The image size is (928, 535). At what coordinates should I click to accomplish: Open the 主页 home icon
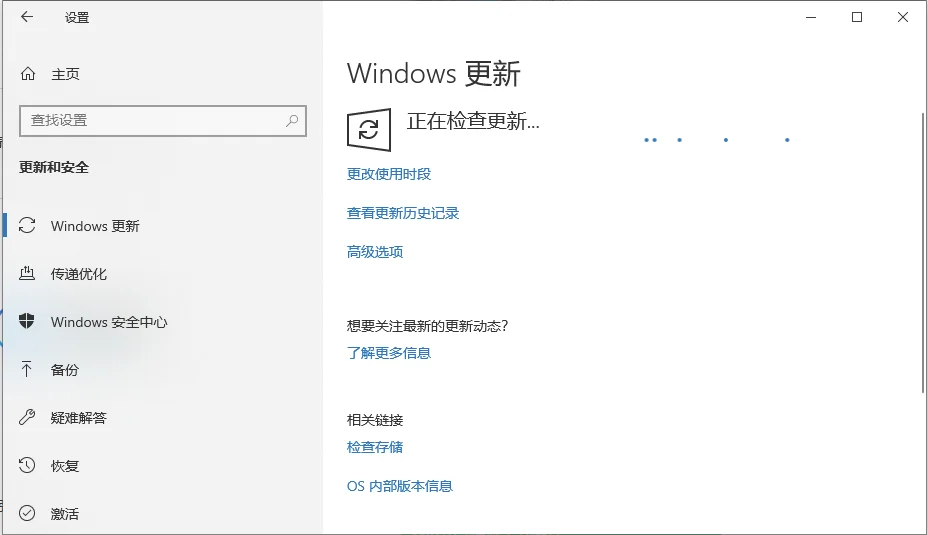(x=28, y=74)
